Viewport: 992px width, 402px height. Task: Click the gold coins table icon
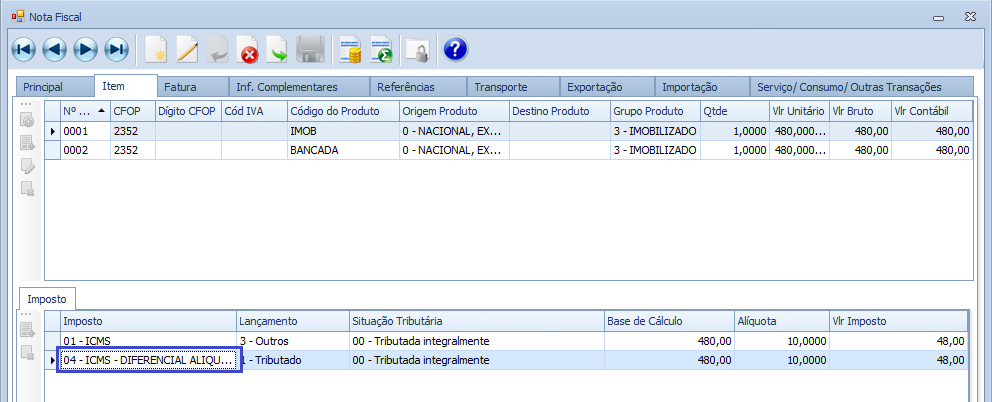tap(350, 49)
